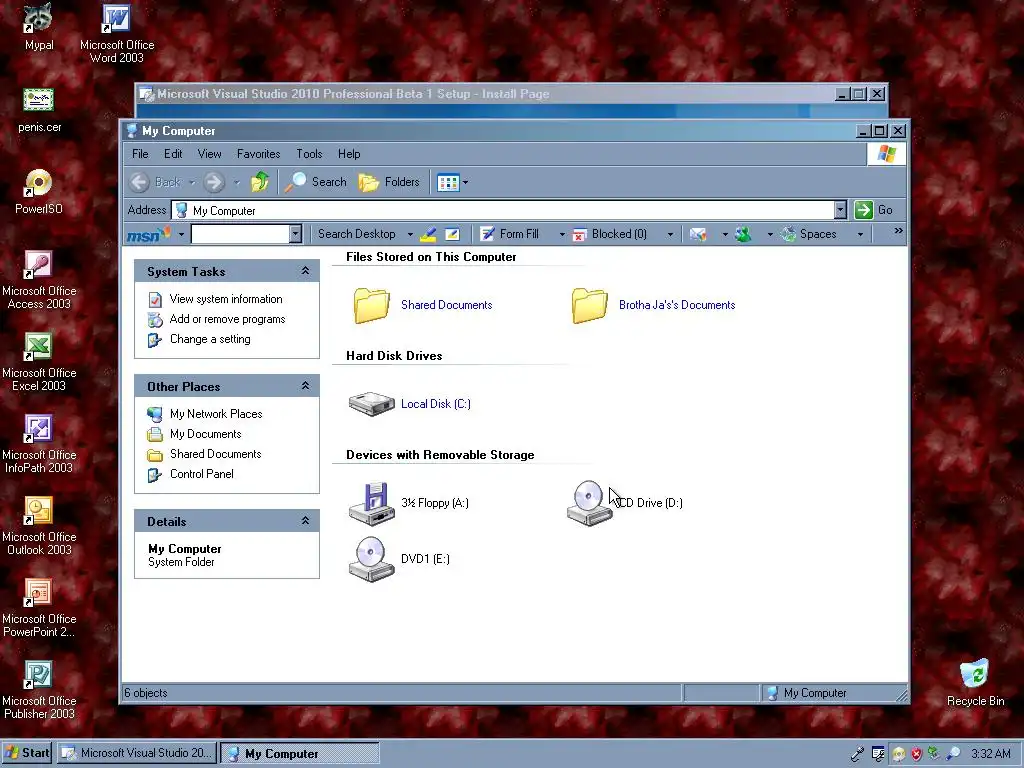The image size is (1024, 768).
Task: Click the yellow highlighter icon
Action: coord(428,234)
